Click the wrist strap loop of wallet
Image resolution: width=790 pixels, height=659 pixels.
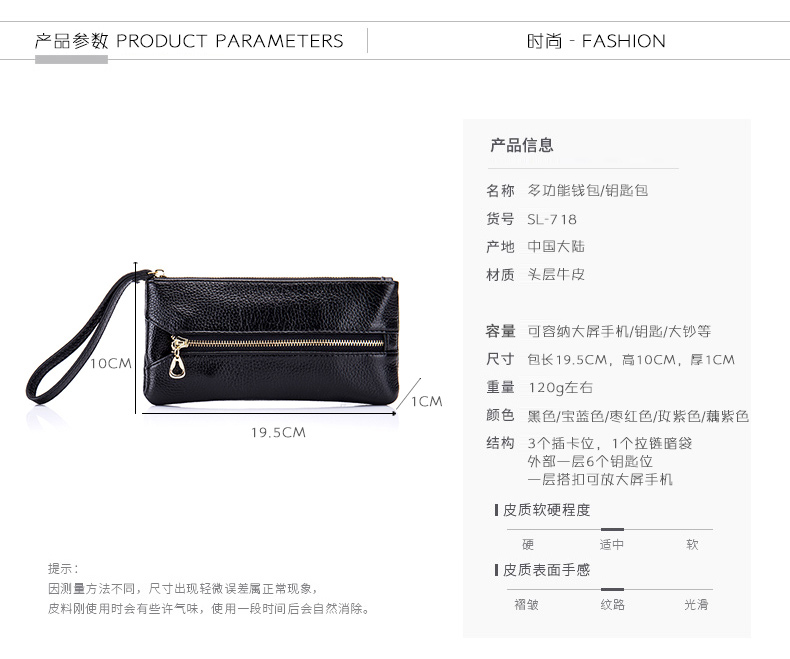point(83,337)
